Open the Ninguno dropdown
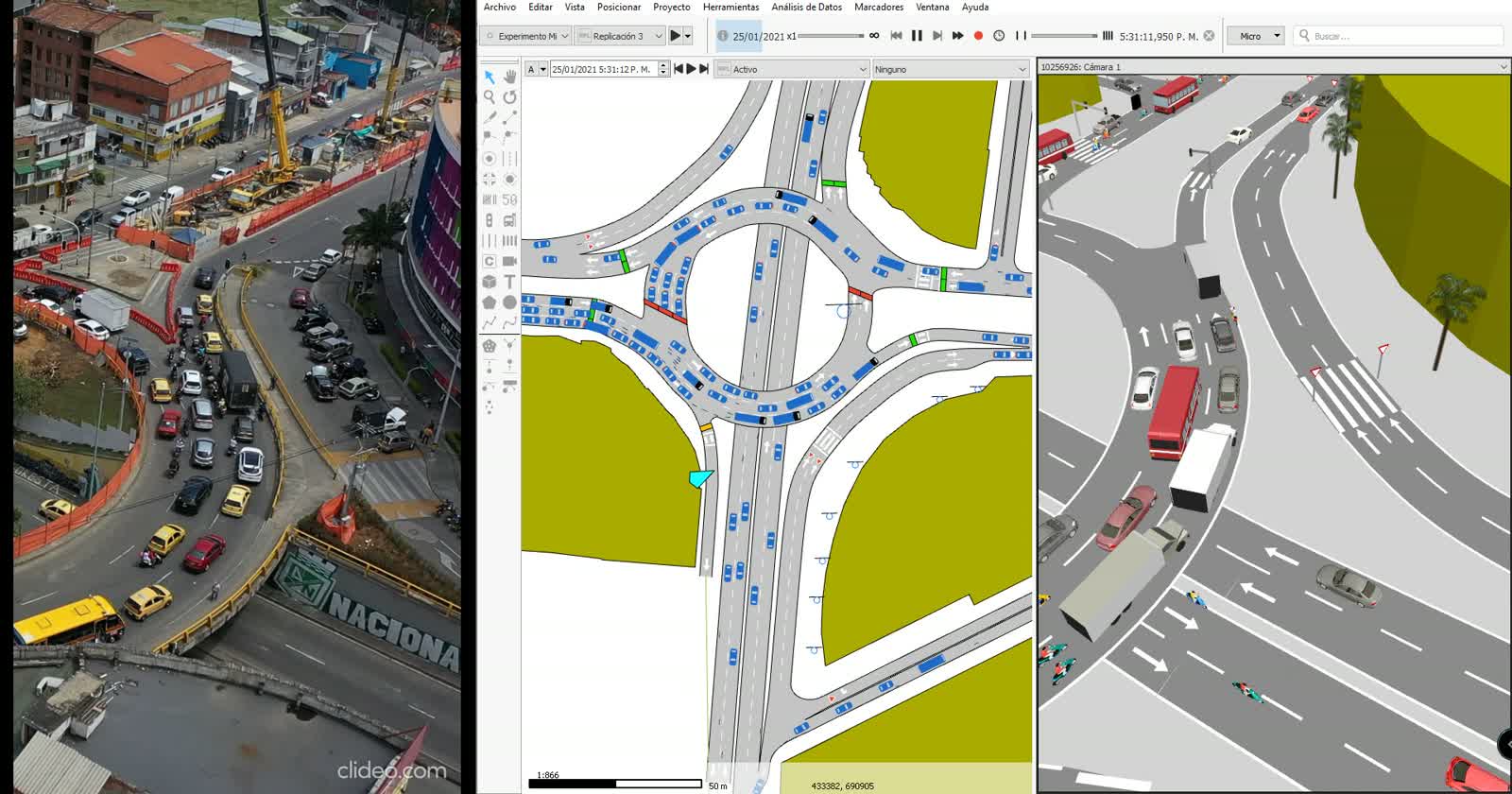The image size is (1512, 794). 950,69
